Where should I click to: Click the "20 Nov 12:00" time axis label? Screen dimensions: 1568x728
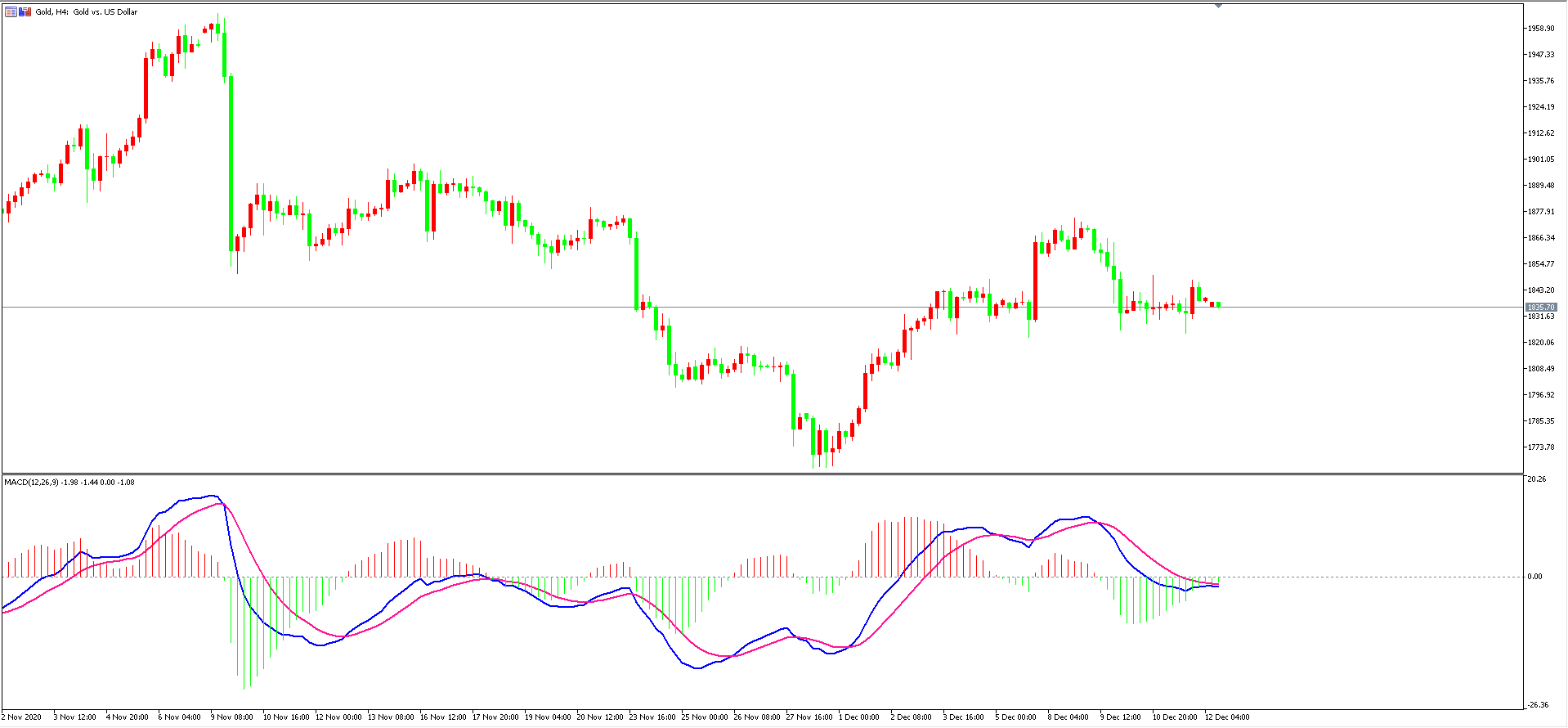[x=600, y=717]
